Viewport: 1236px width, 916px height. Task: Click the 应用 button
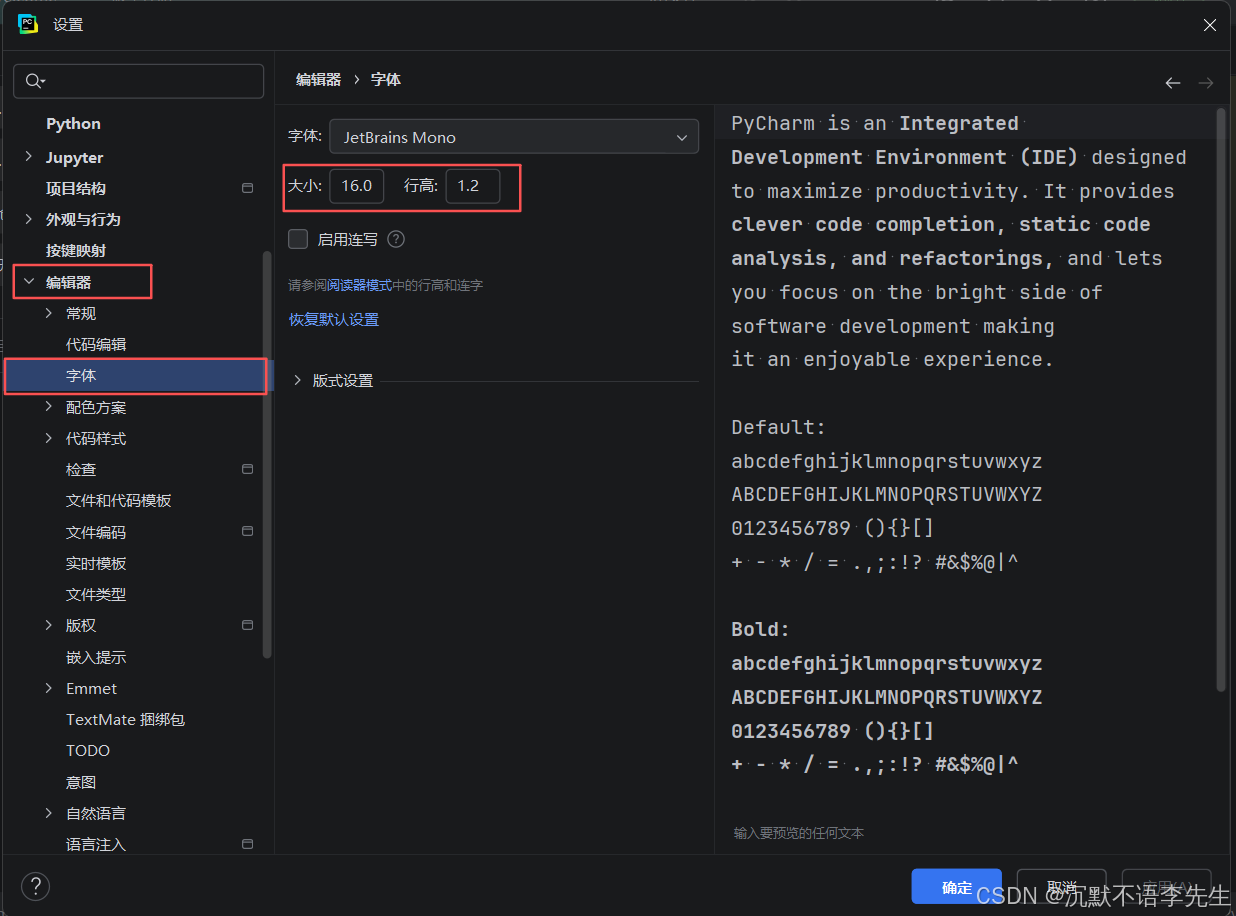click(1167, 887)
